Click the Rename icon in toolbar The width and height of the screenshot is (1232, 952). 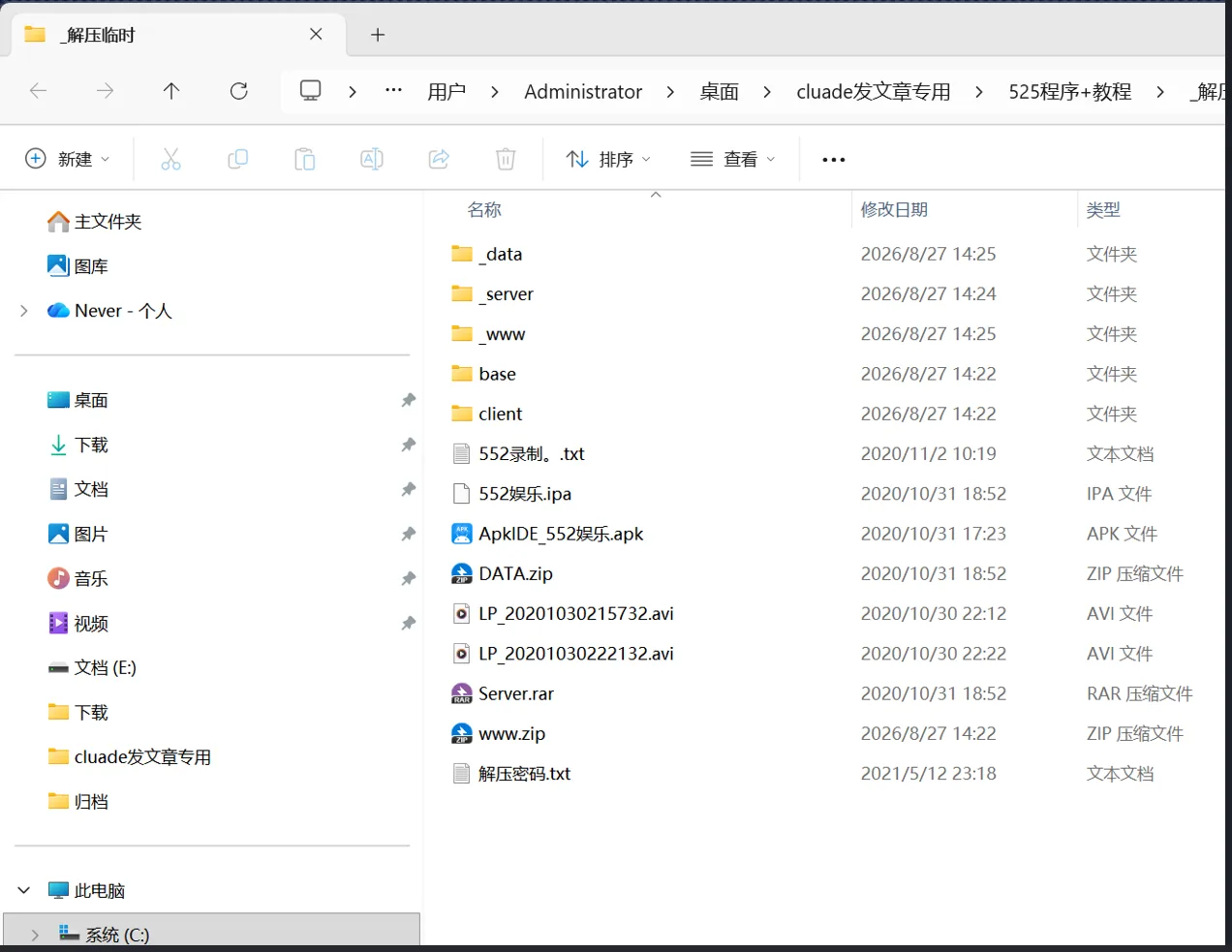371,159
